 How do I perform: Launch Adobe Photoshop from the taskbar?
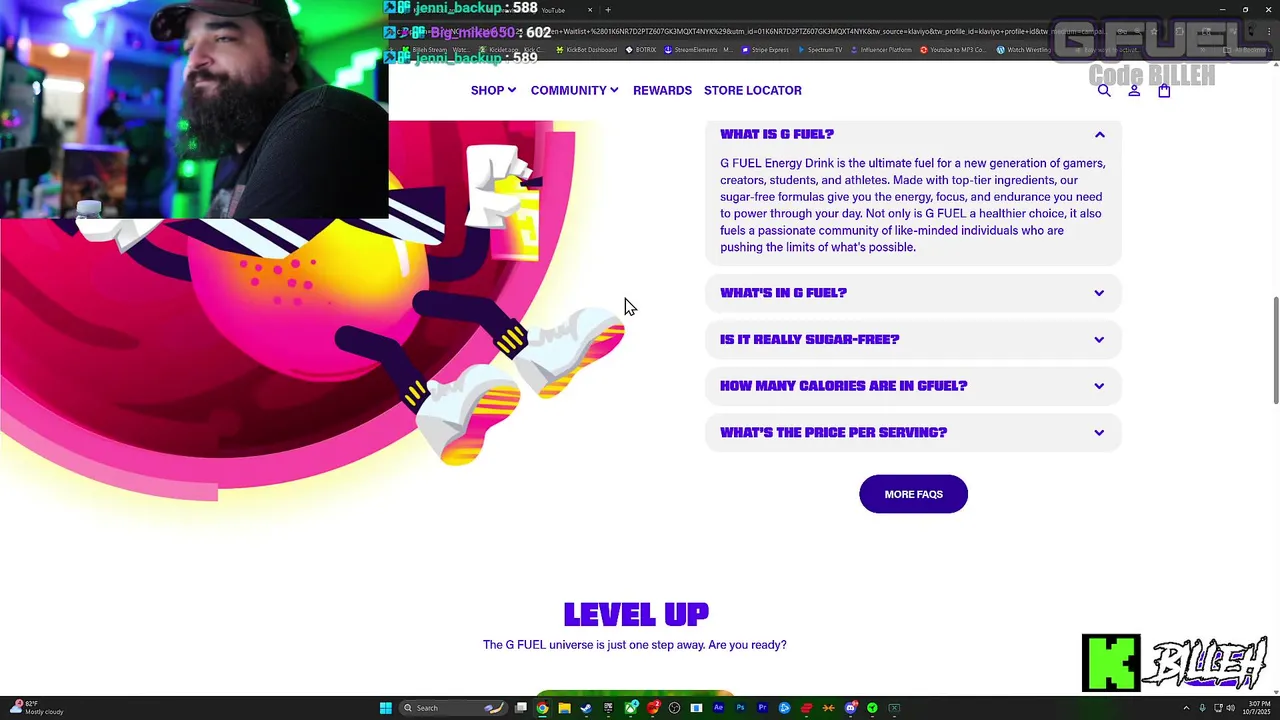click(x=740, y=708)
